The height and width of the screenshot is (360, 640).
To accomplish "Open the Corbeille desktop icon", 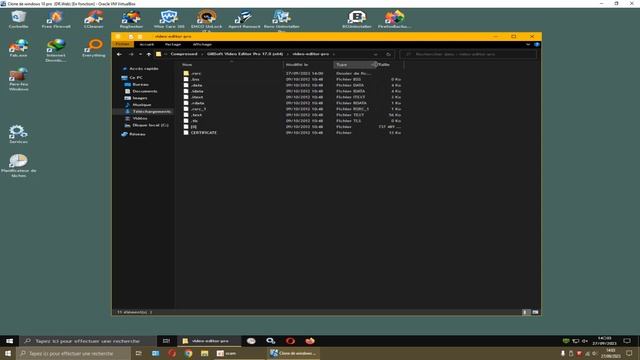I will (x=18, y=20).
